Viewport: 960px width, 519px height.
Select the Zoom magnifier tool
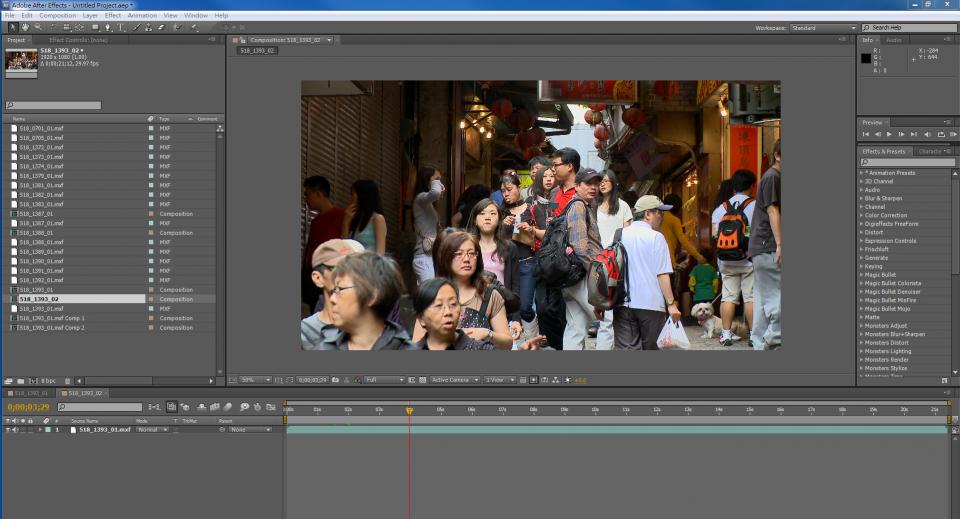click(x=38, y=27)
